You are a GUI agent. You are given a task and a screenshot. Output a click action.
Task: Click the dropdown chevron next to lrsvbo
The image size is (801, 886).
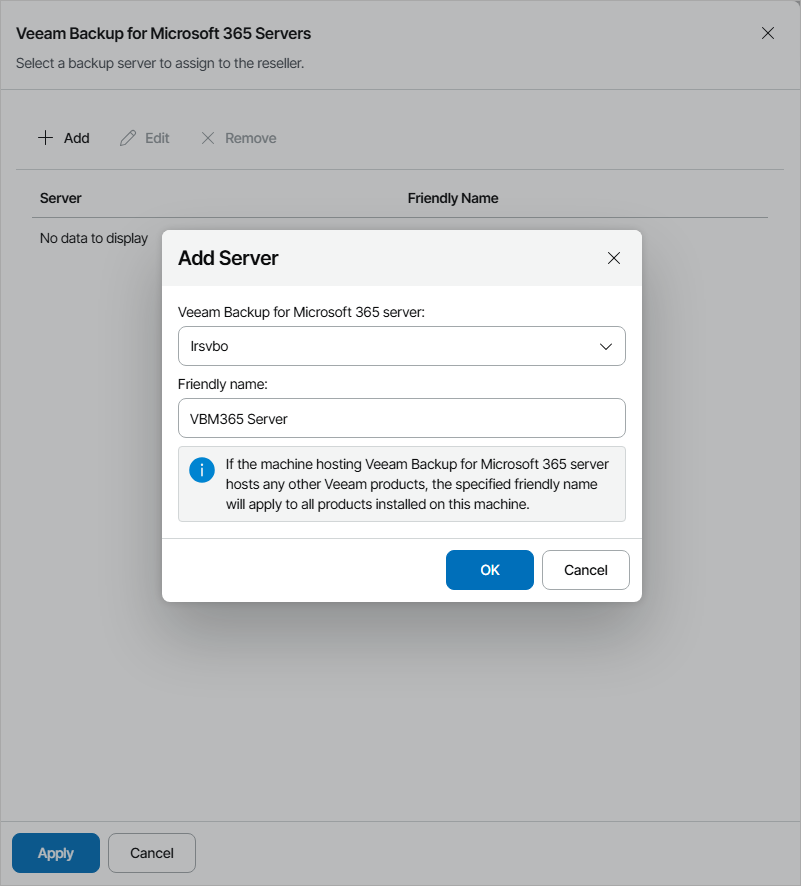coord(606,346)
